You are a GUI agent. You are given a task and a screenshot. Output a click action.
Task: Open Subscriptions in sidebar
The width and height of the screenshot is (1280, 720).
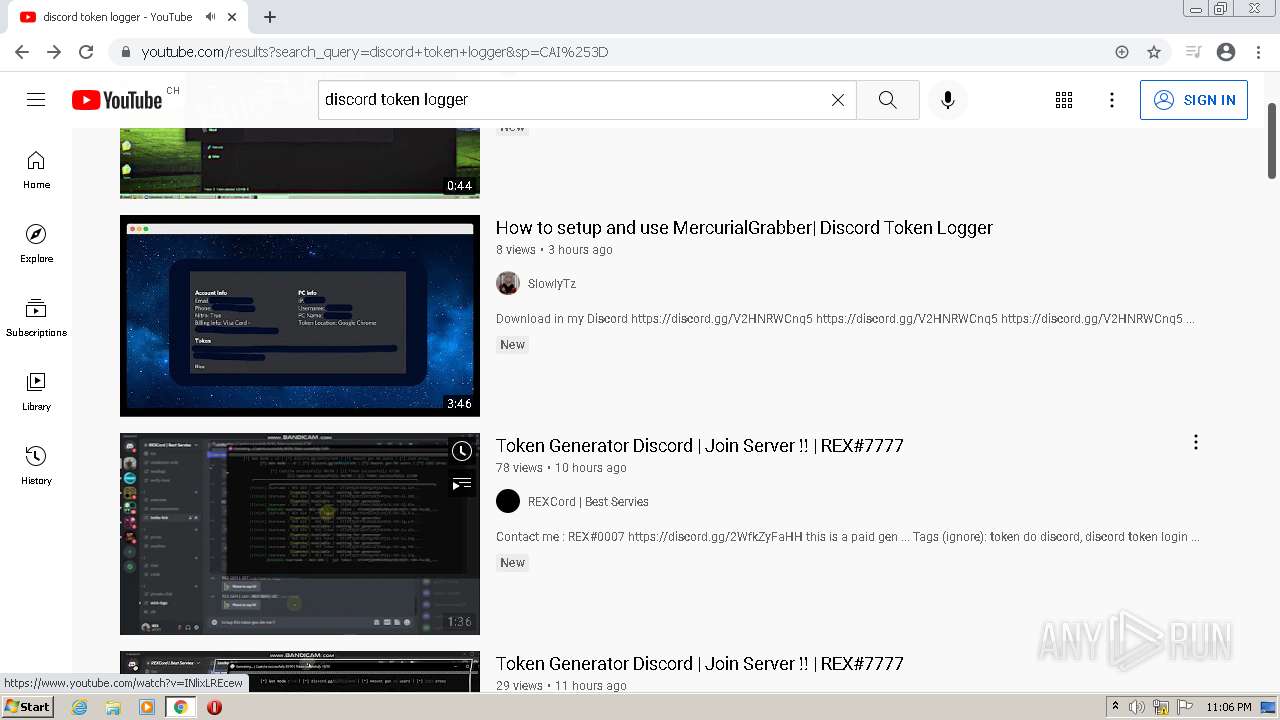(x=36, y=318)
